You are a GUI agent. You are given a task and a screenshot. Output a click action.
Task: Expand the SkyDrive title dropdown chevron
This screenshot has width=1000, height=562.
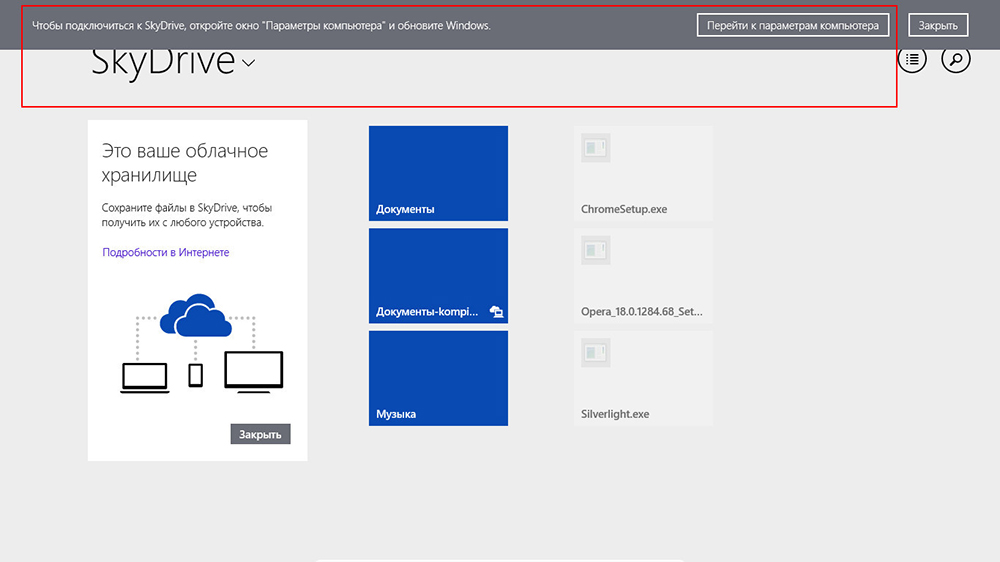tap(249, 63)
